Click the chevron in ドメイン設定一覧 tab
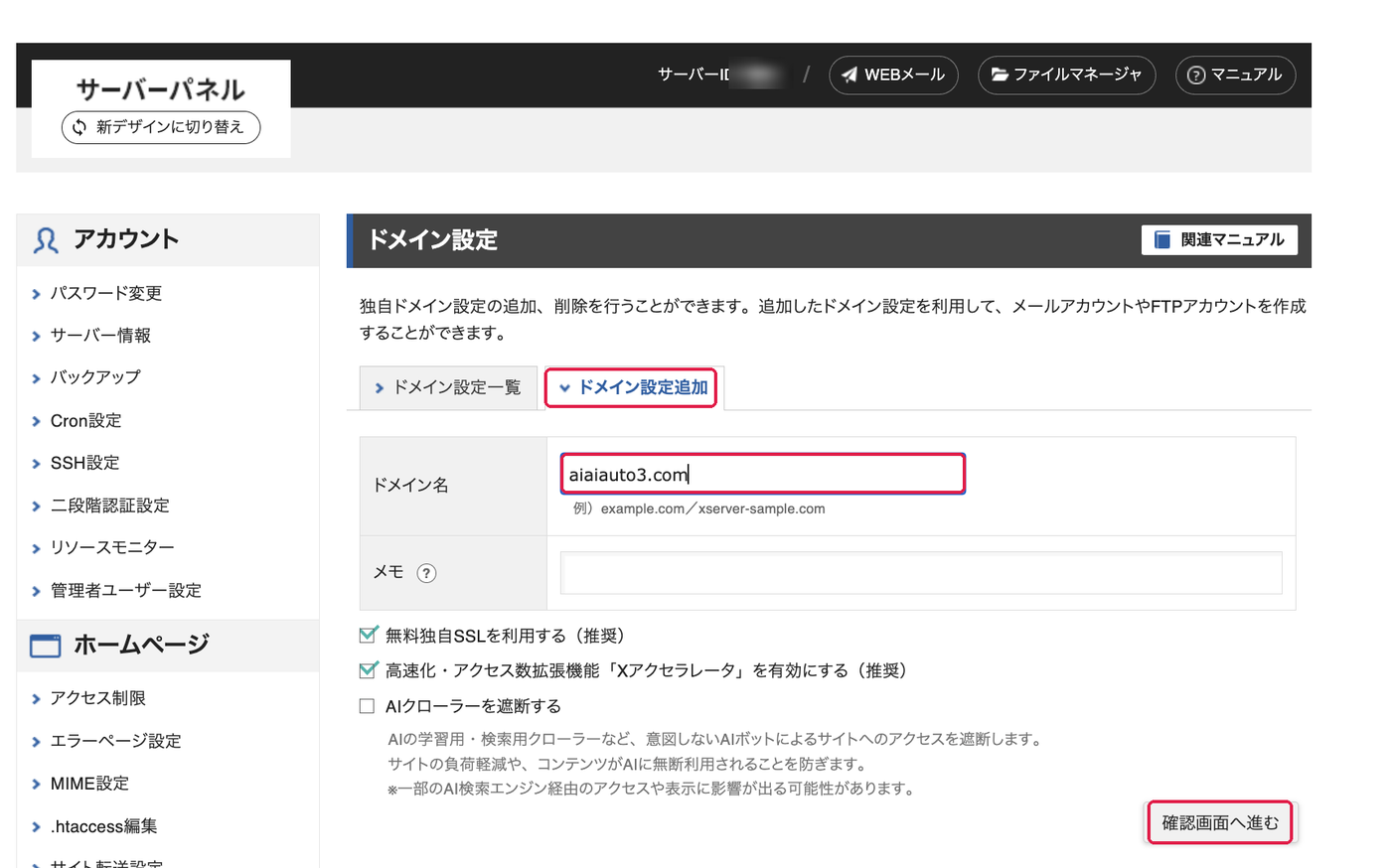 click(x=379, y=388)
